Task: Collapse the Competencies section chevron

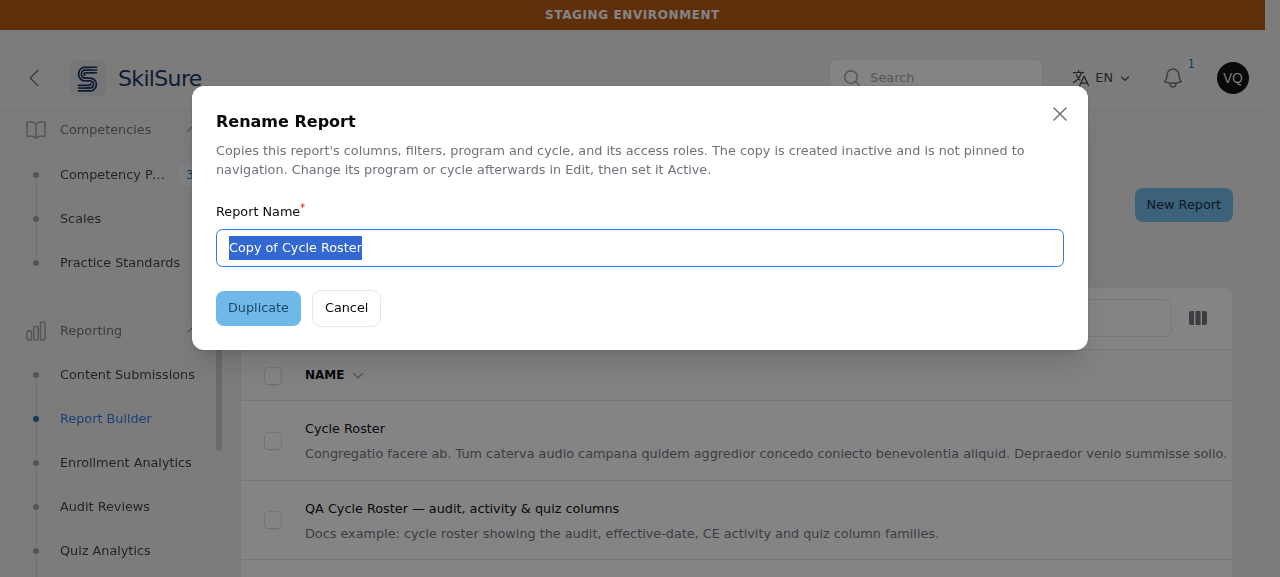Action: point(189,130)
